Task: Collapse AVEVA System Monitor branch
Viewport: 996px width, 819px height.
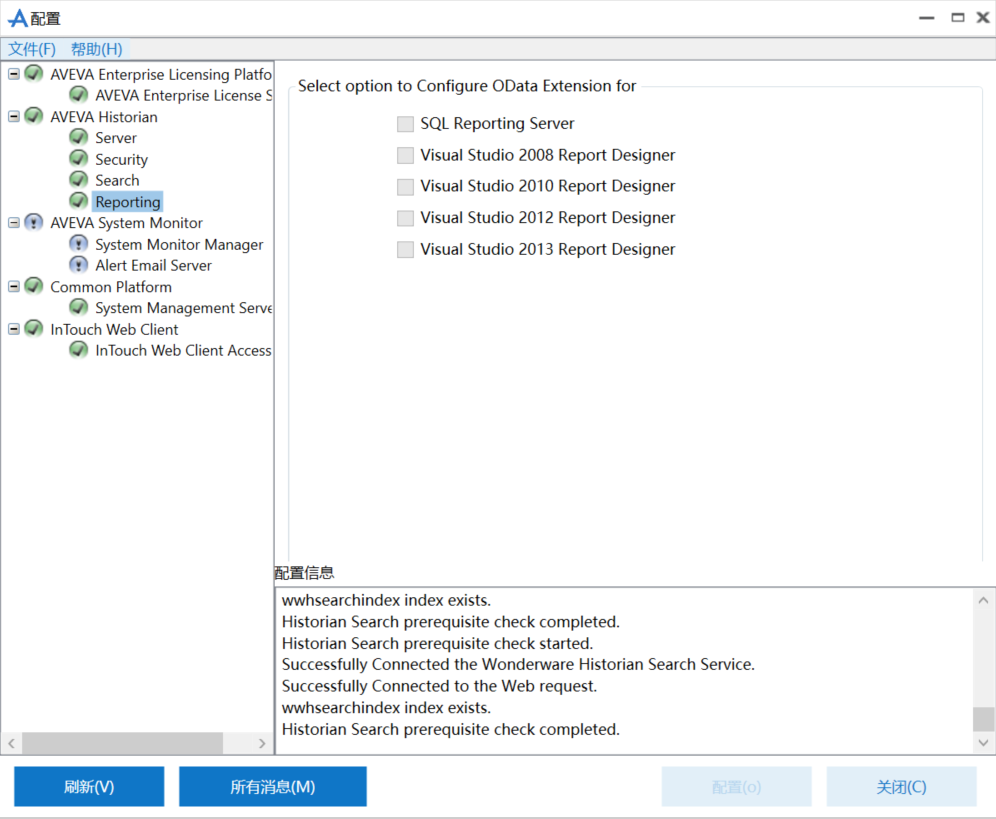Action: click(14, 223)
